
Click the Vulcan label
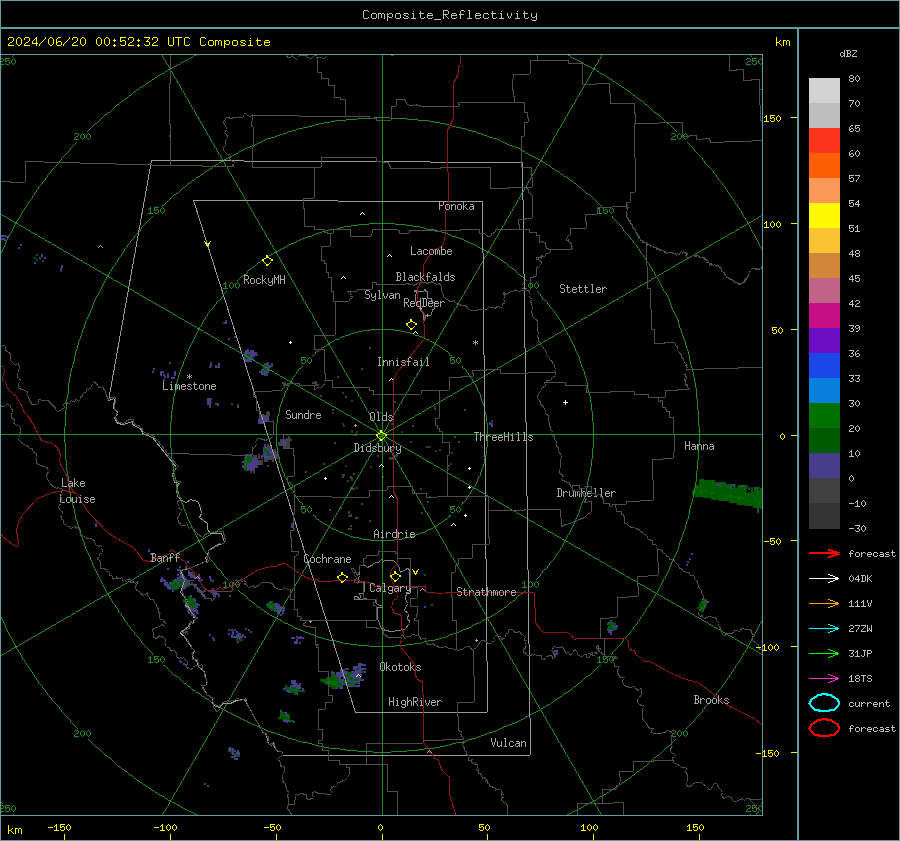pos(508,743)
